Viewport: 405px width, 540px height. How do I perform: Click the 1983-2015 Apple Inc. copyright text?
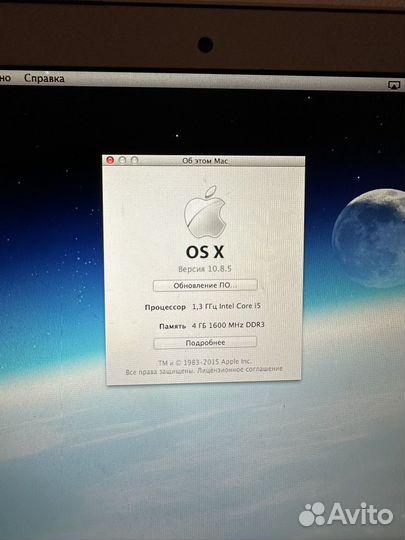click(205, 362)
